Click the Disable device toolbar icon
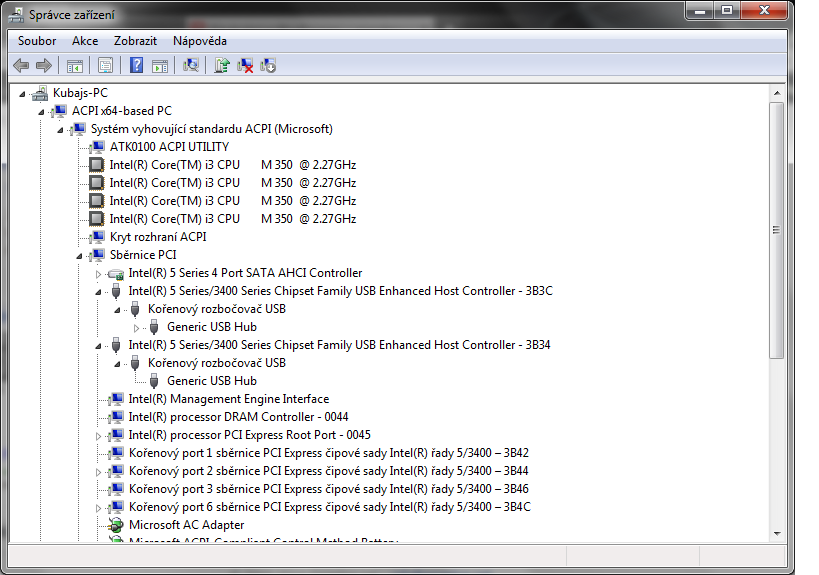Screen dimensions: 819x575 pos(268,66)
